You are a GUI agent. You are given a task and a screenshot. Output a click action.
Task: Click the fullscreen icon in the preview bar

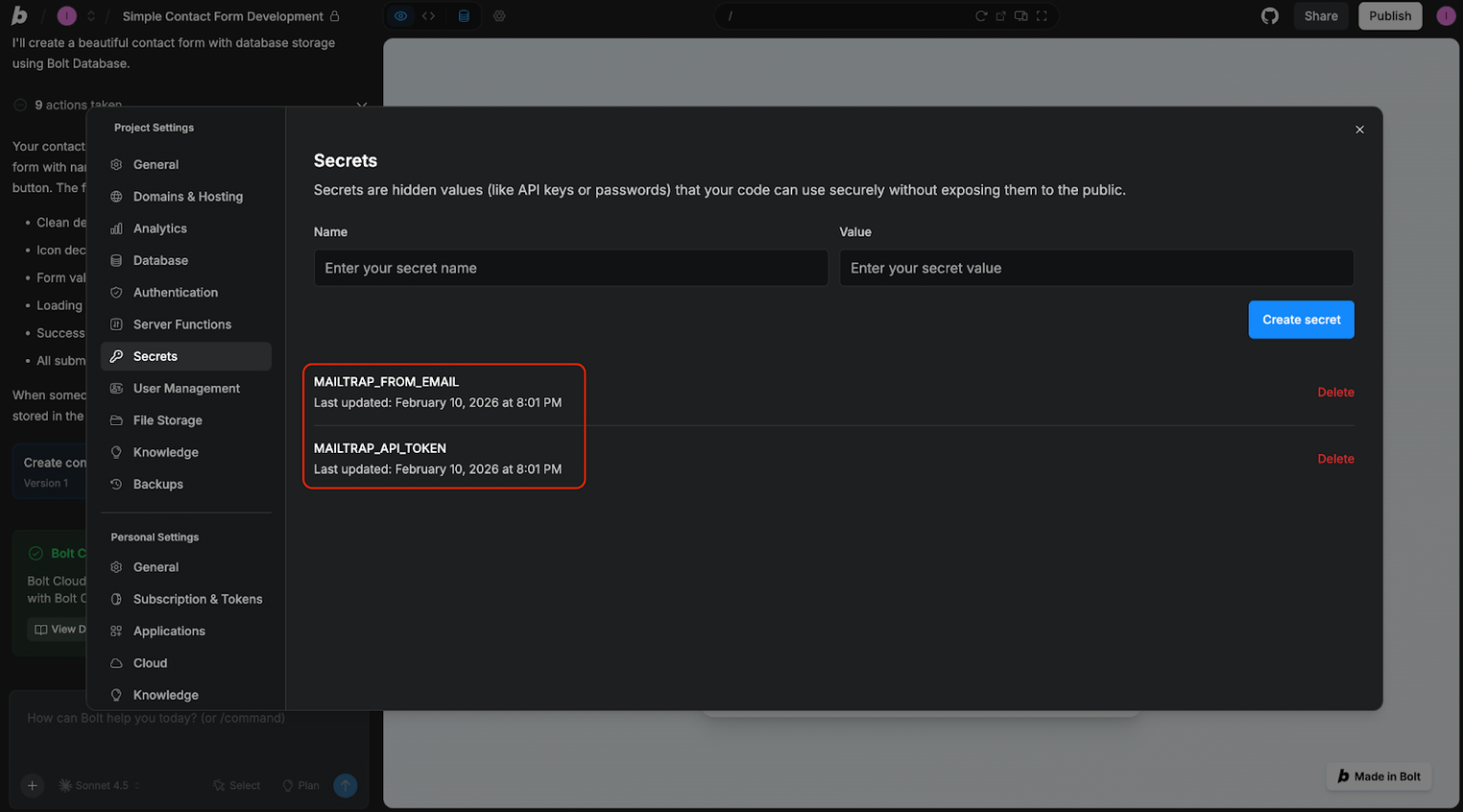pos(1042,16)
